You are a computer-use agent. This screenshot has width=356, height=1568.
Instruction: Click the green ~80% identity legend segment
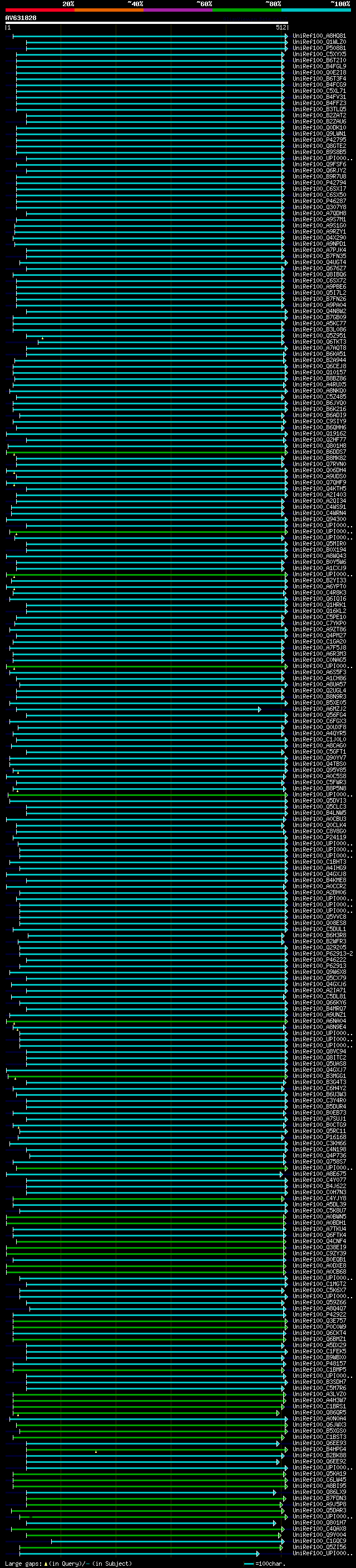[x=247, y=10]
